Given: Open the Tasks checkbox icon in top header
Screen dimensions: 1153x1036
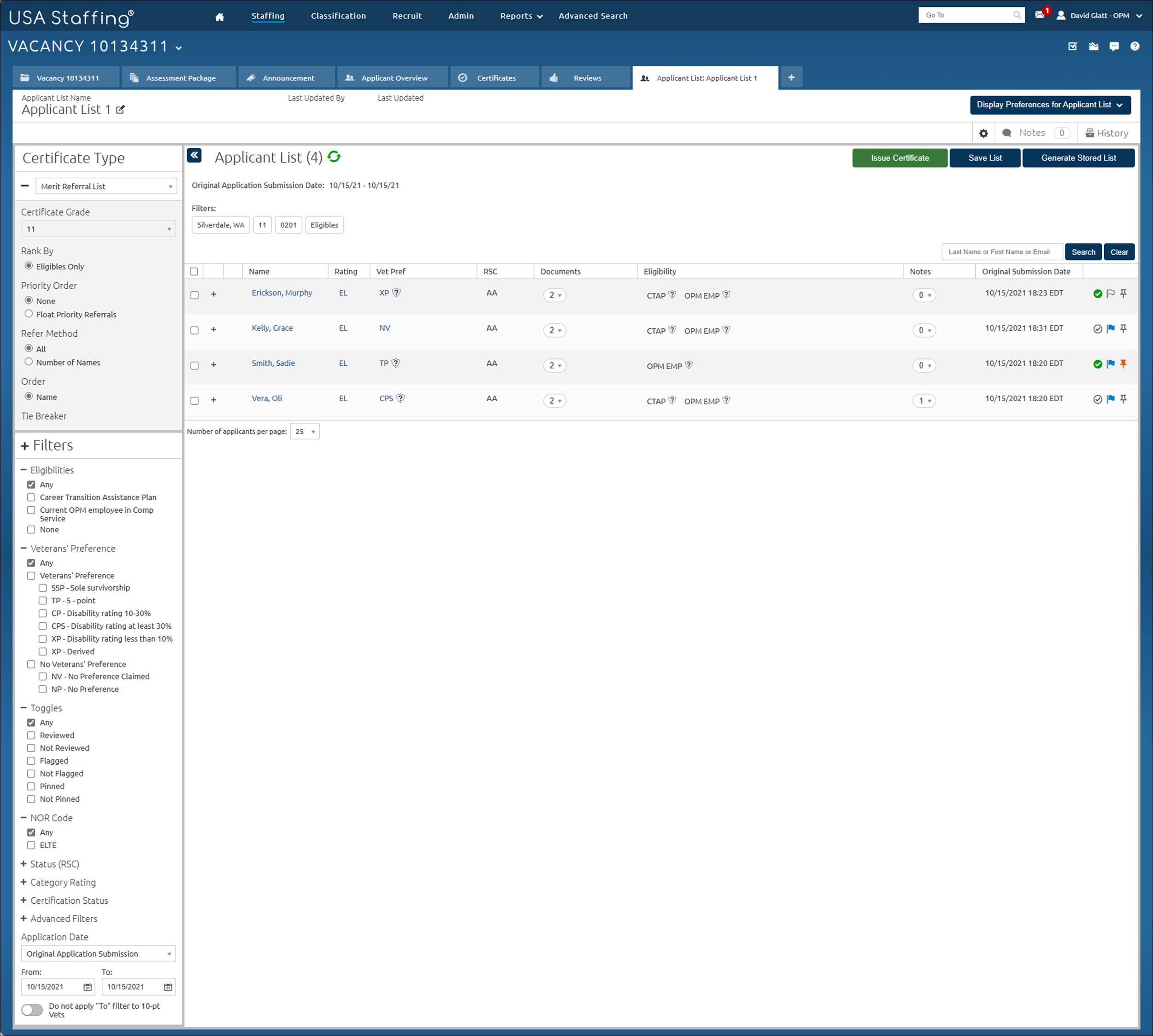Looking at the screenshot, I should click(x=1073, y=46).
